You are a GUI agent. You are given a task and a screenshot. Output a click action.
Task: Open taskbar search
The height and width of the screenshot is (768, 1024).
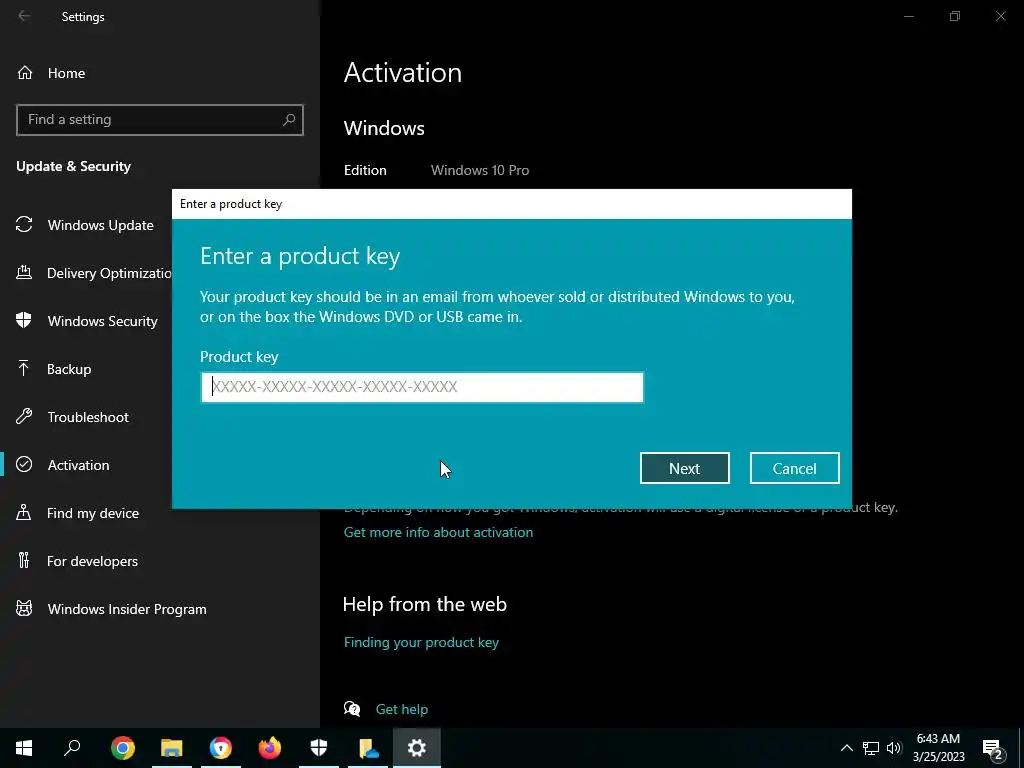click(x=72, y=748)
